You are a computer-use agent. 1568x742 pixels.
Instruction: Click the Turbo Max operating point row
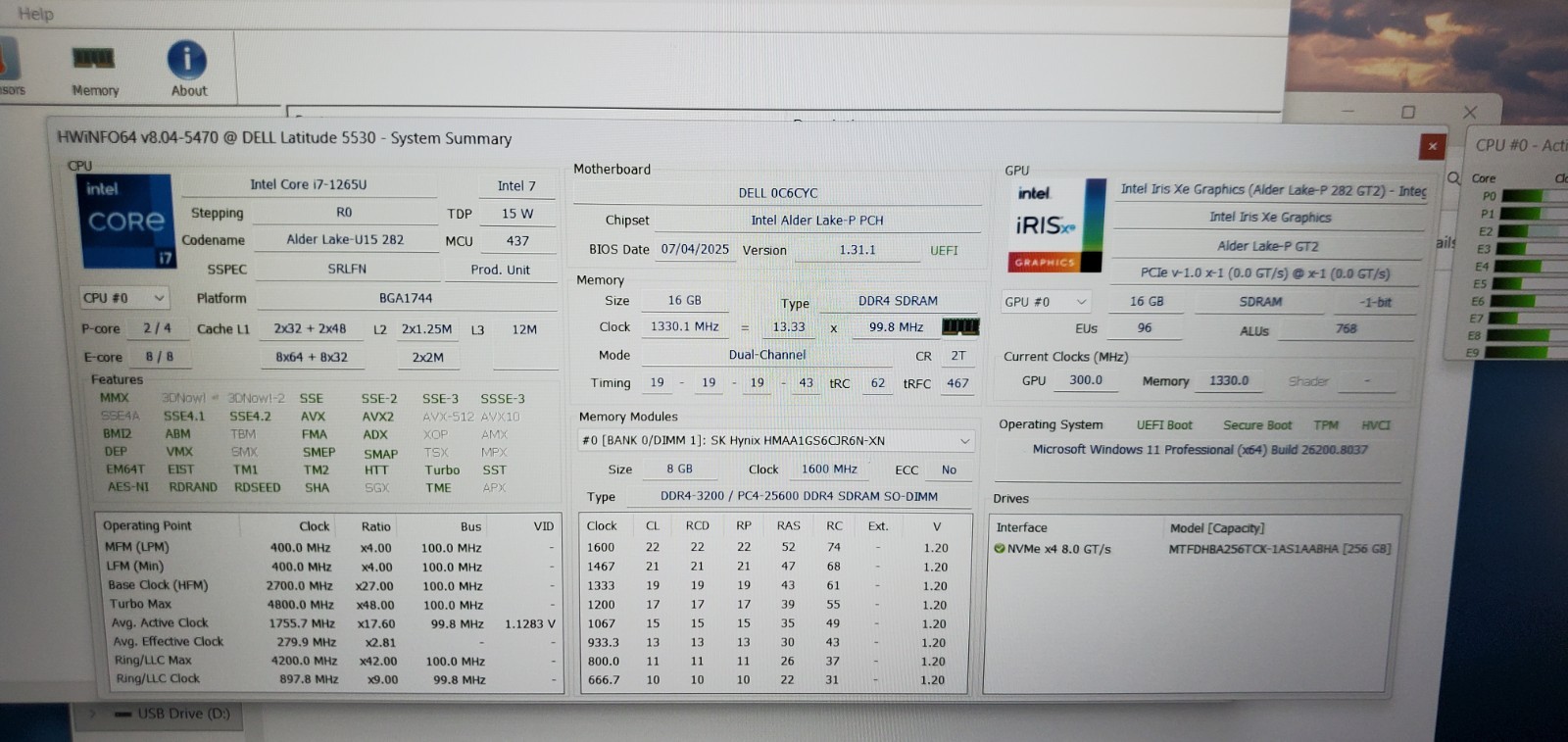[330, 605]
